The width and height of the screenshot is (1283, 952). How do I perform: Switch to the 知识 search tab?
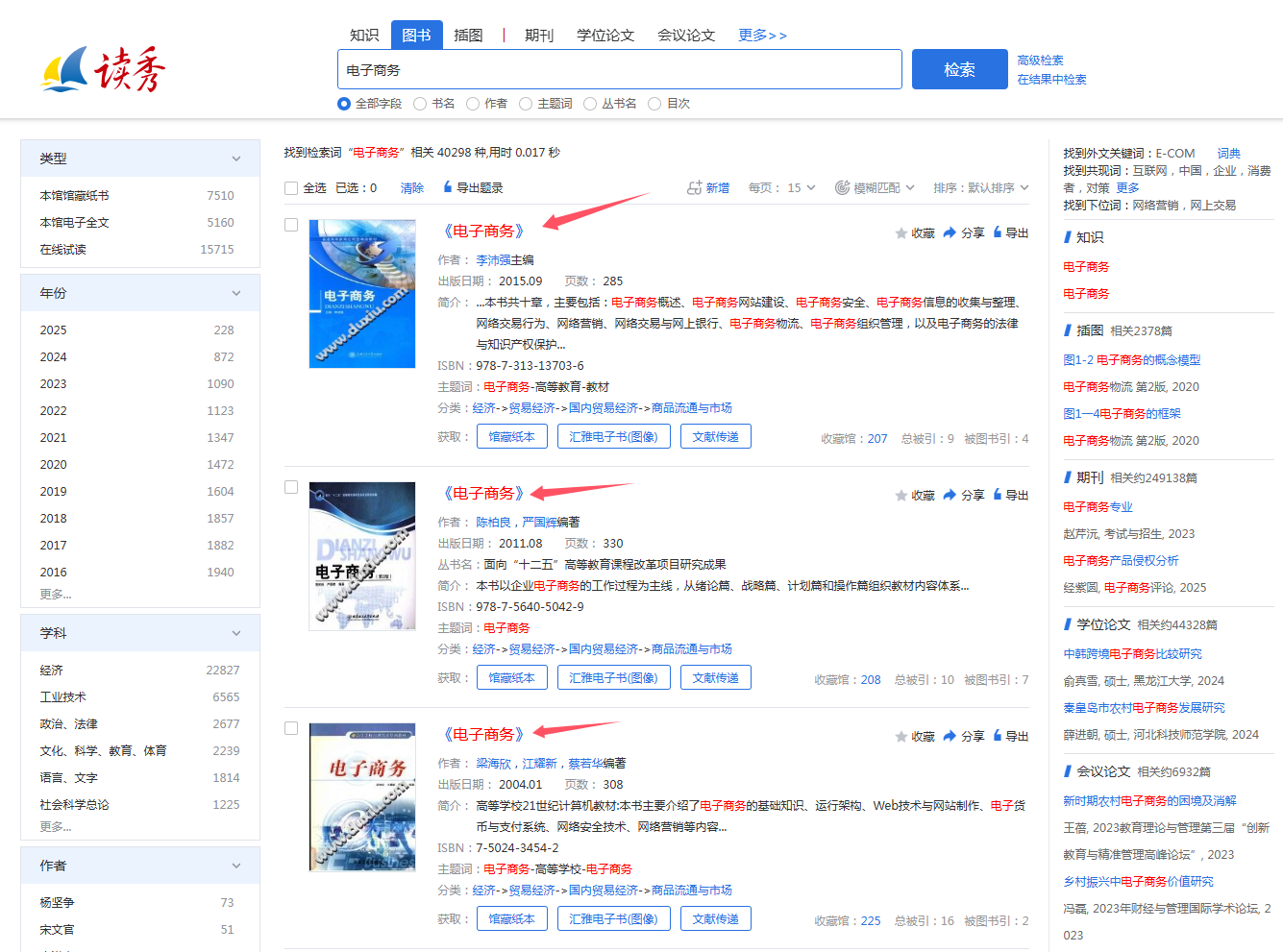tap(364, 35)
